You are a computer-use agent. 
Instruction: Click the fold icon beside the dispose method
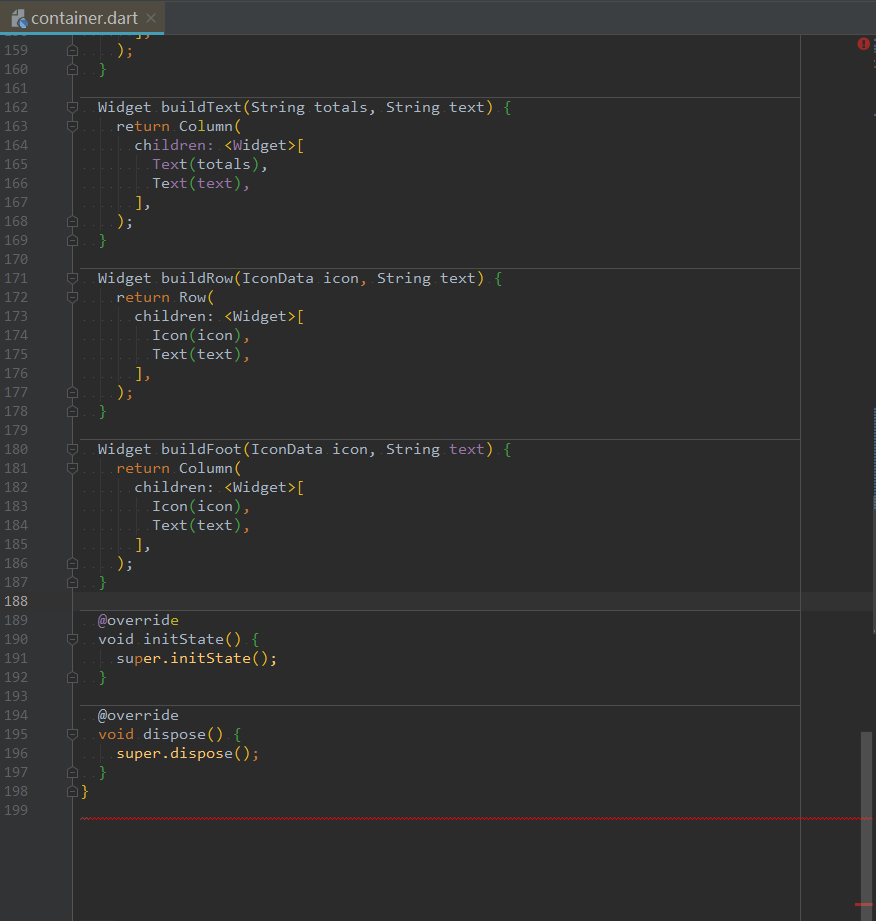[x=71, y=734]
